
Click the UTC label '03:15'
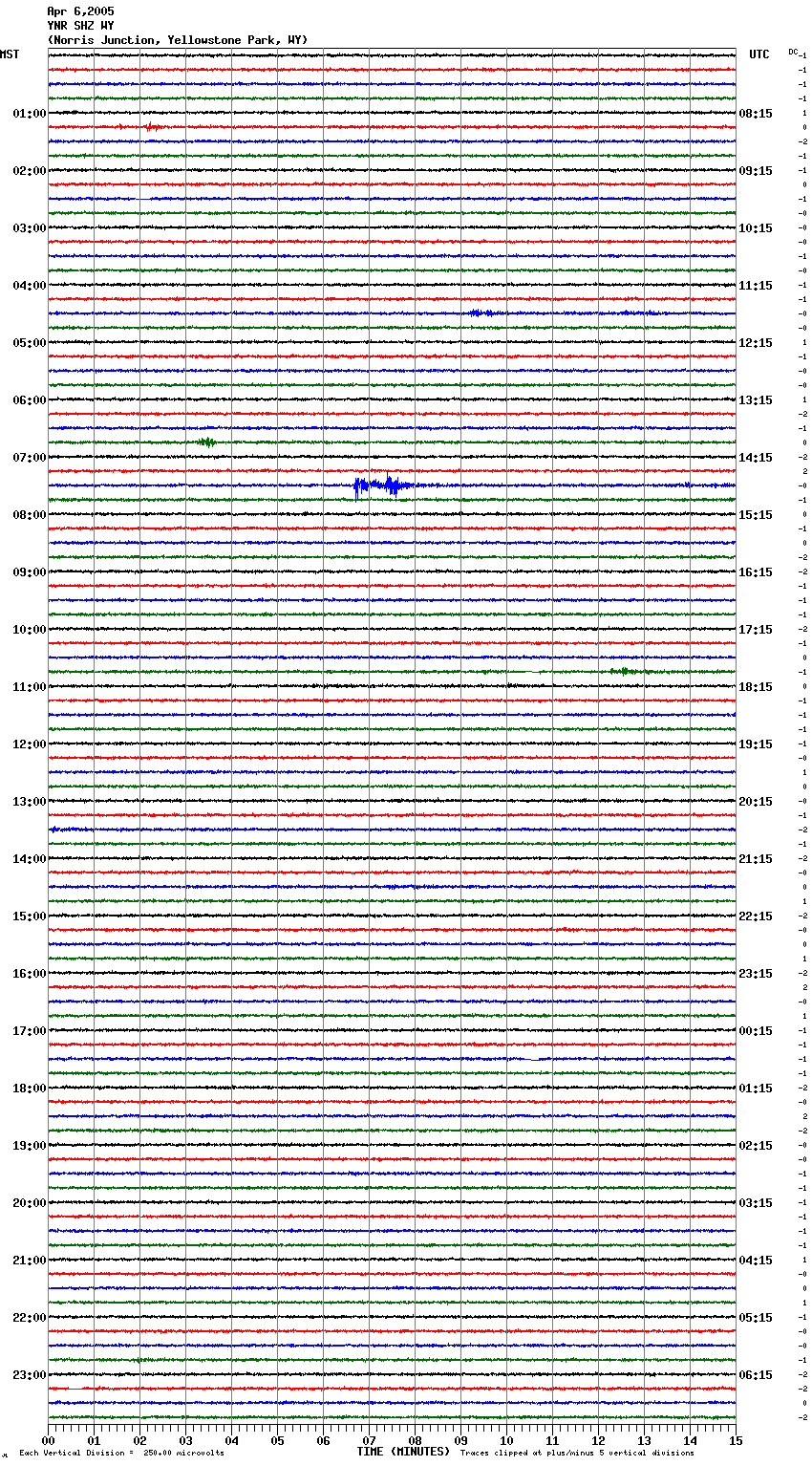coord(756,1203)
